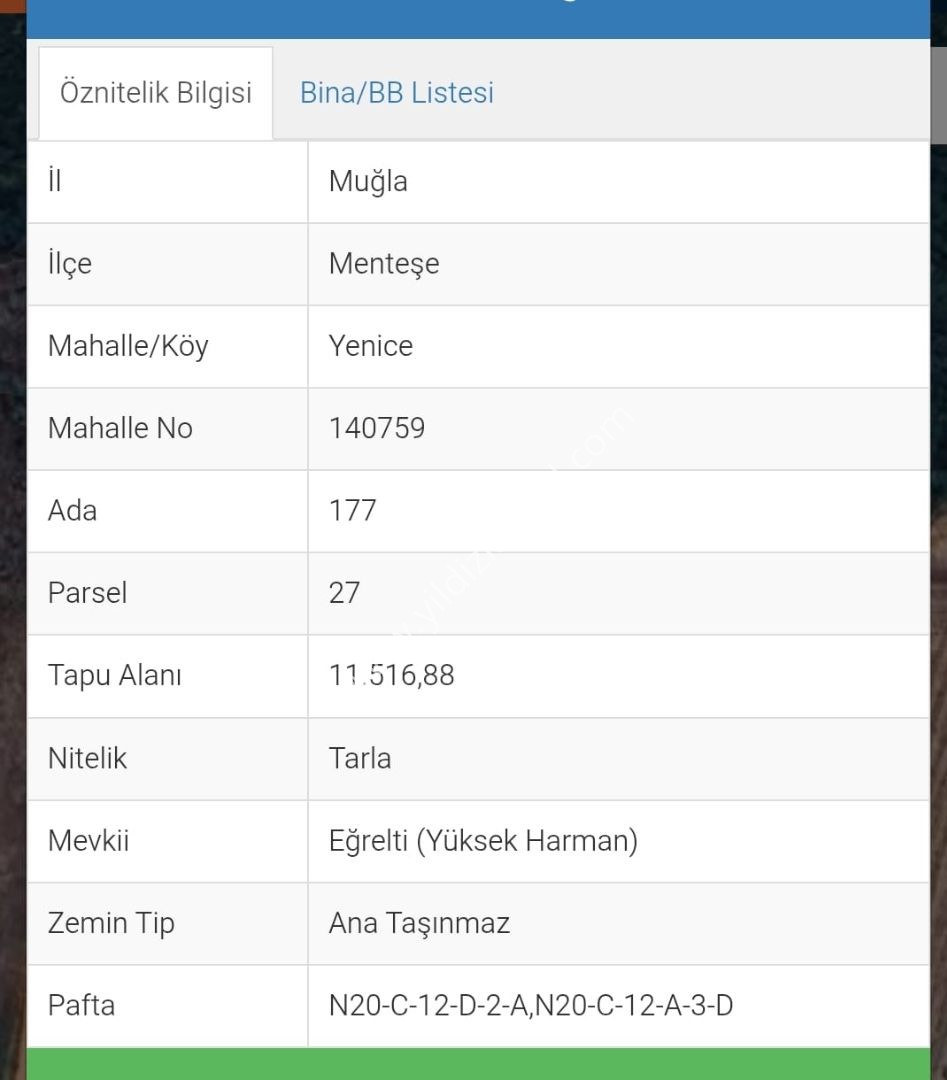Viewport: 947px width, 1080px height.
Task: Click the Mahalle/Köy row label
Action: tap(128, 346)
